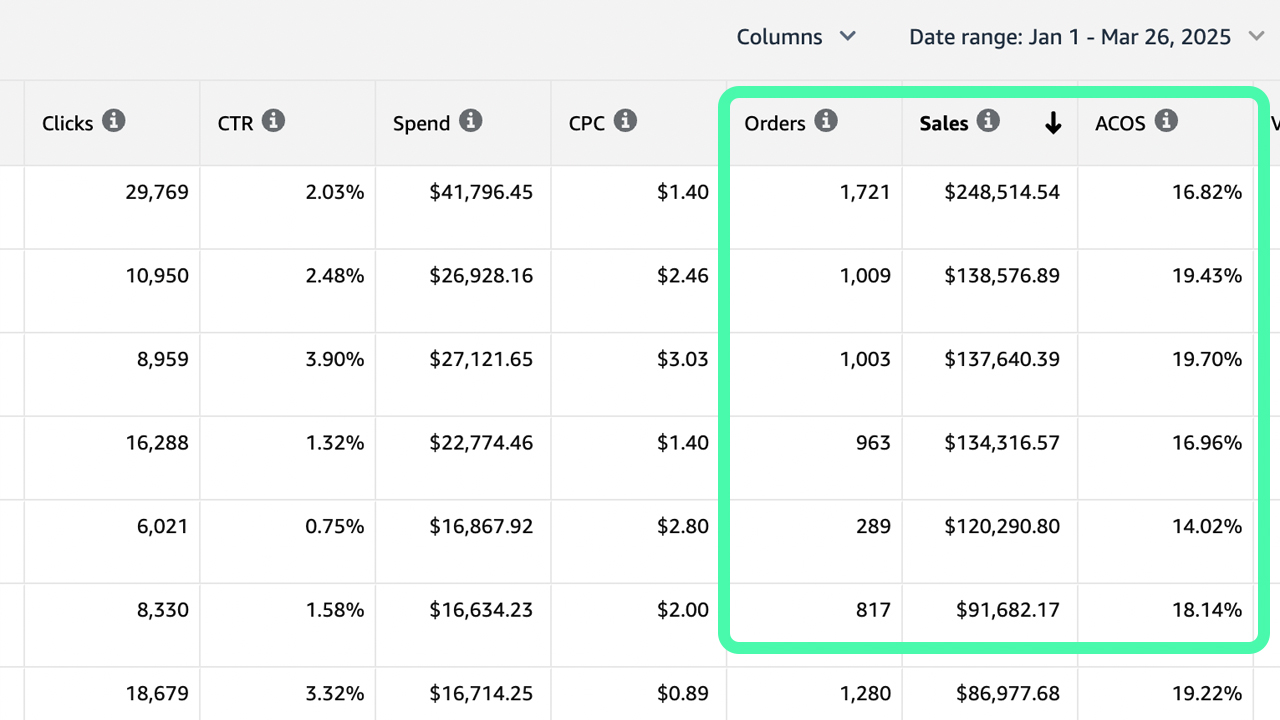Open the CPC column info tooltip
Image resolution: width=1280 pixels, height=720 pixels.
[x=627, y=122]
